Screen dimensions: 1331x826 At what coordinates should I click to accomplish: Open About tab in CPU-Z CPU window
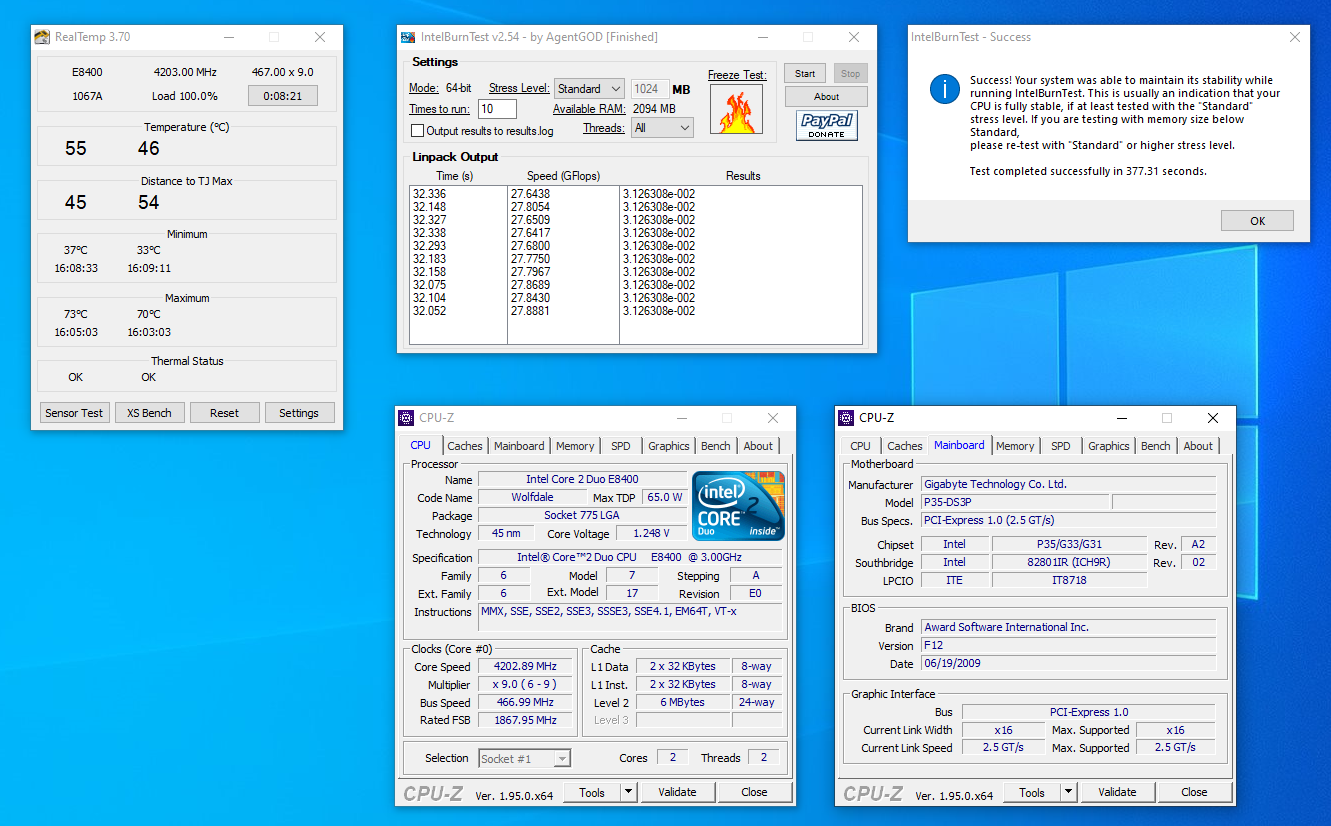click(x=758, y=446)
